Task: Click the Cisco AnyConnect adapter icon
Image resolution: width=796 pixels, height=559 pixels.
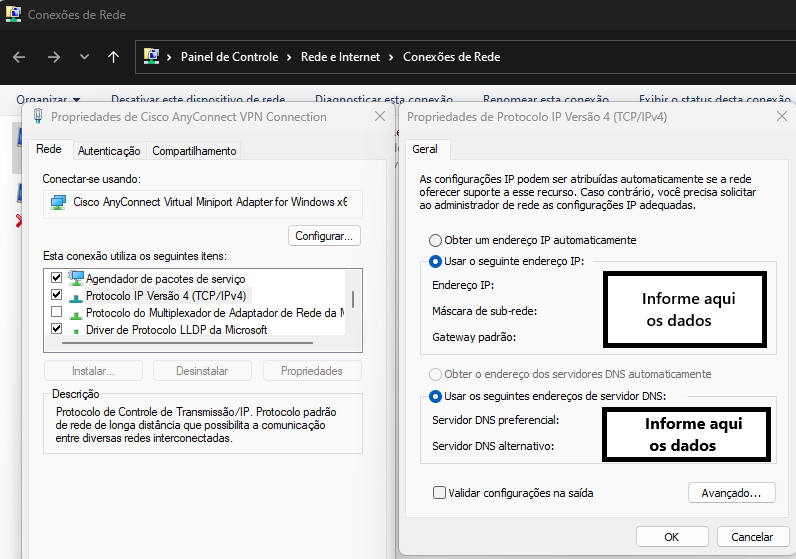Action: point(58,203)
